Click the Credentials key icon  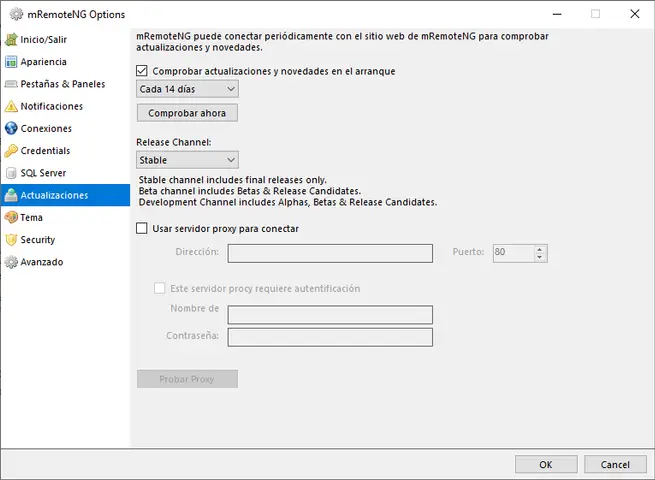11,151
